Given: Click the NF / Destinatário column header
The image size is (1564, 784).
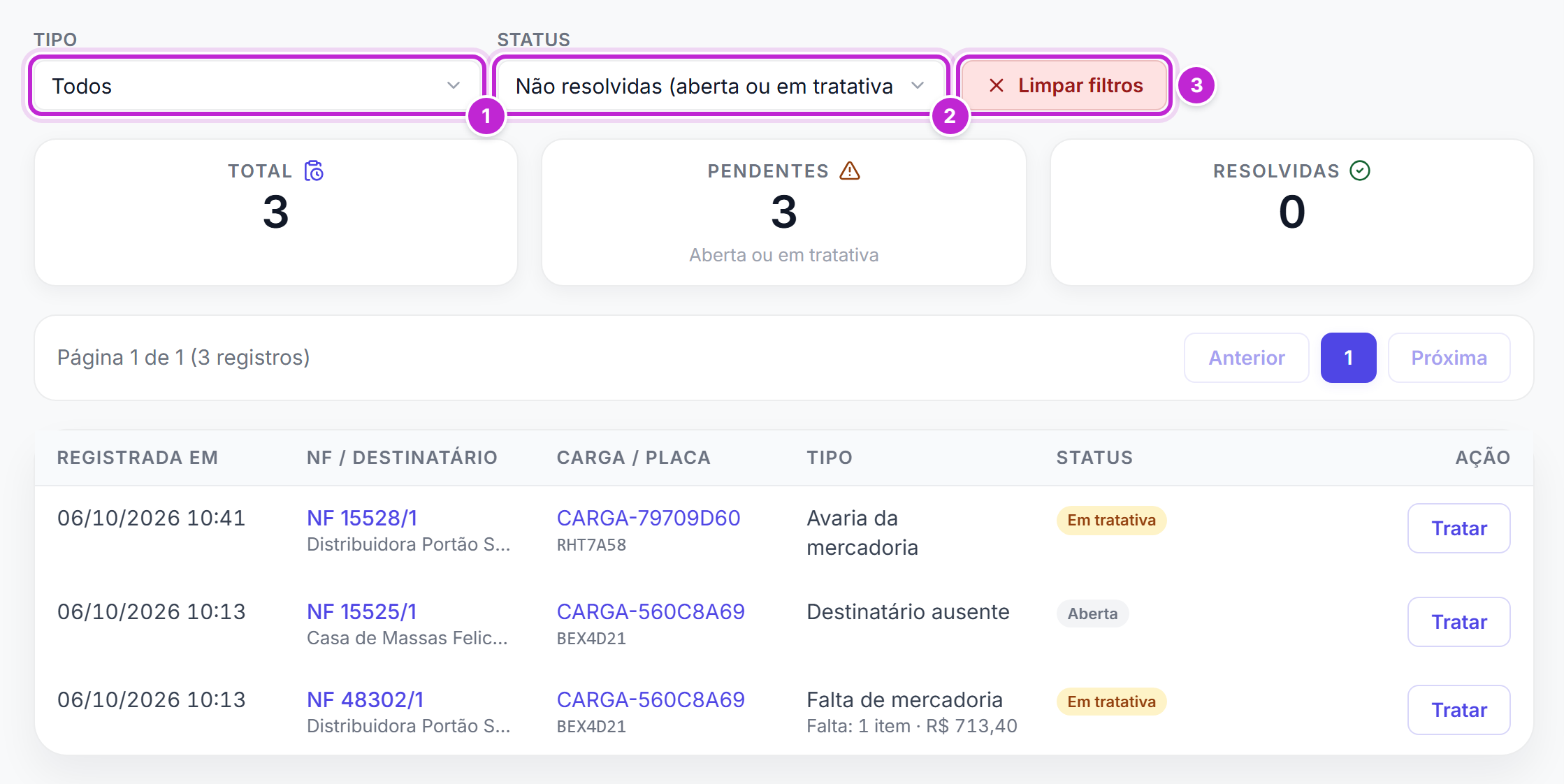Looking at the screenshot, I should point(402,458).
